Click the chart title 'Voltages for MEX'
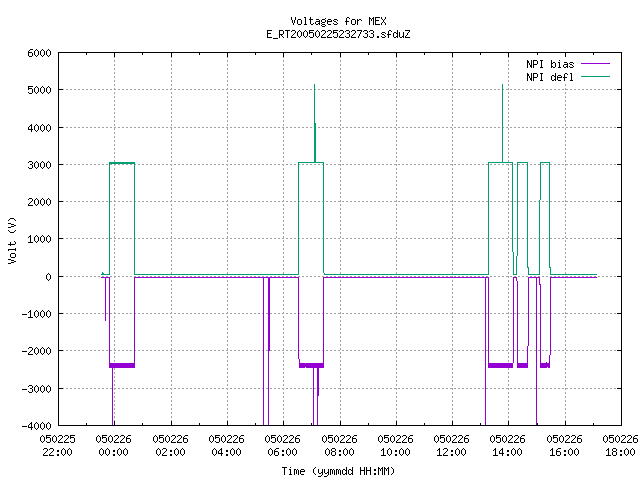The width and height of the screenshot is (640, 480). tap(338, 21)
